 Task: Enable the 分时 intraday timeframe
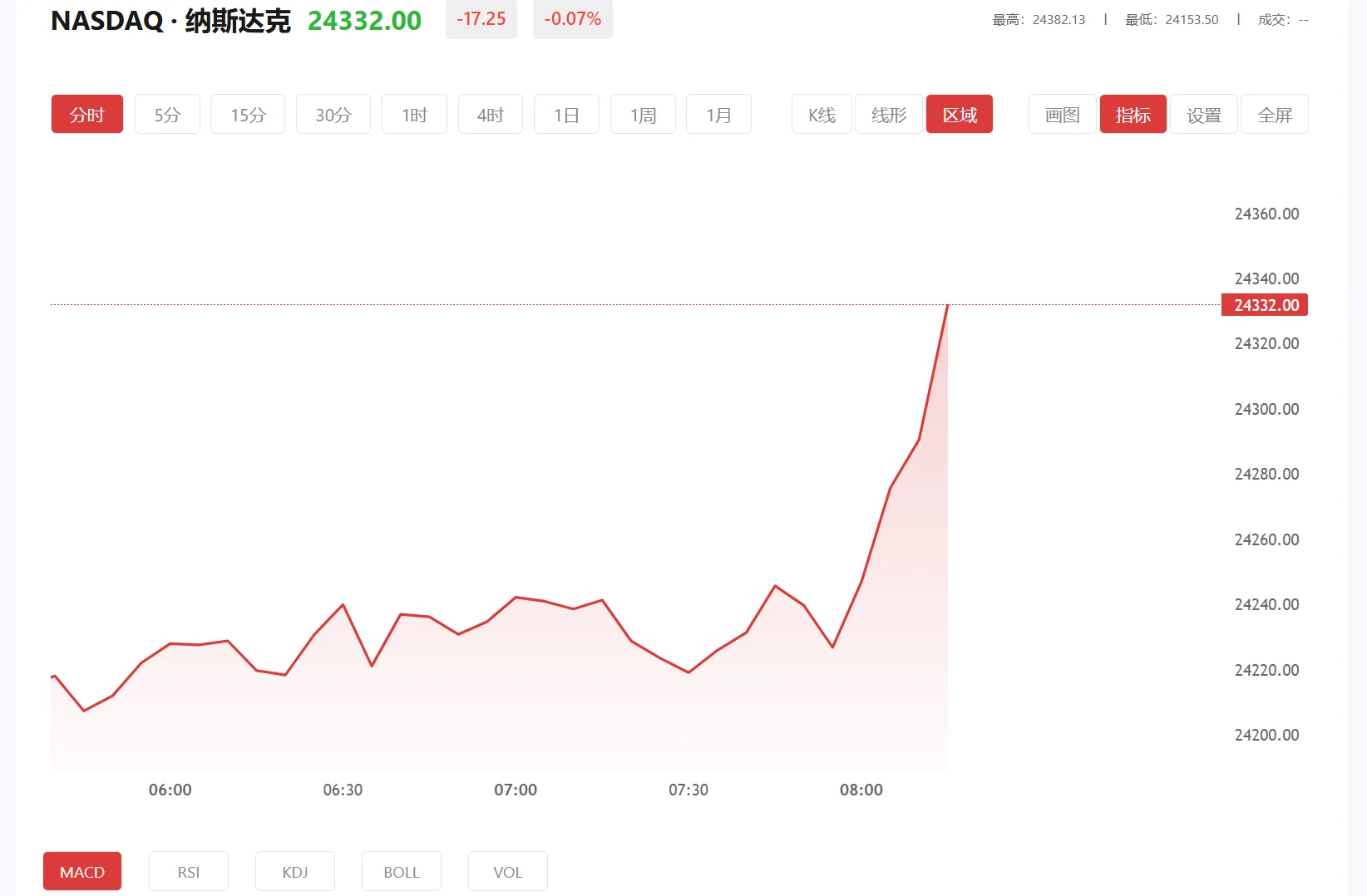pyautogui.click(x=86, y=114)
